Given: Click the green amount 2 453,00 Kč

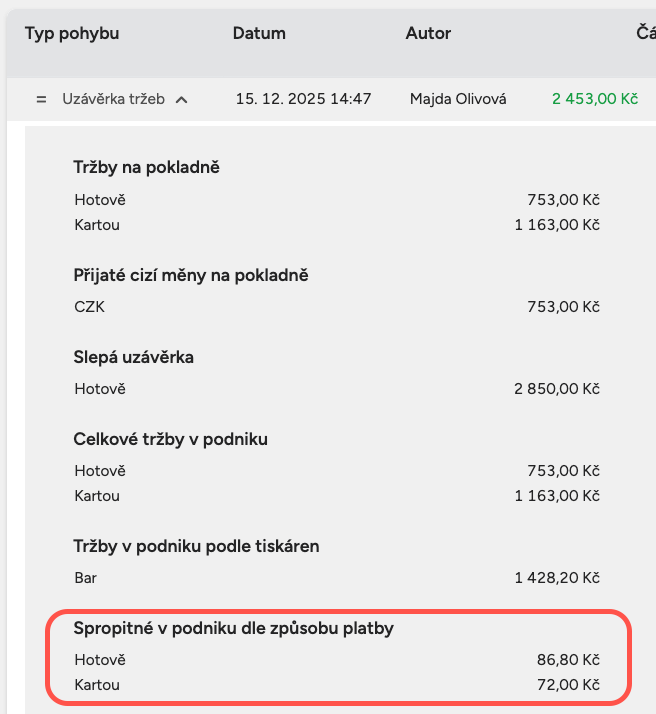Looking at the screenshot, I should 594,99.
